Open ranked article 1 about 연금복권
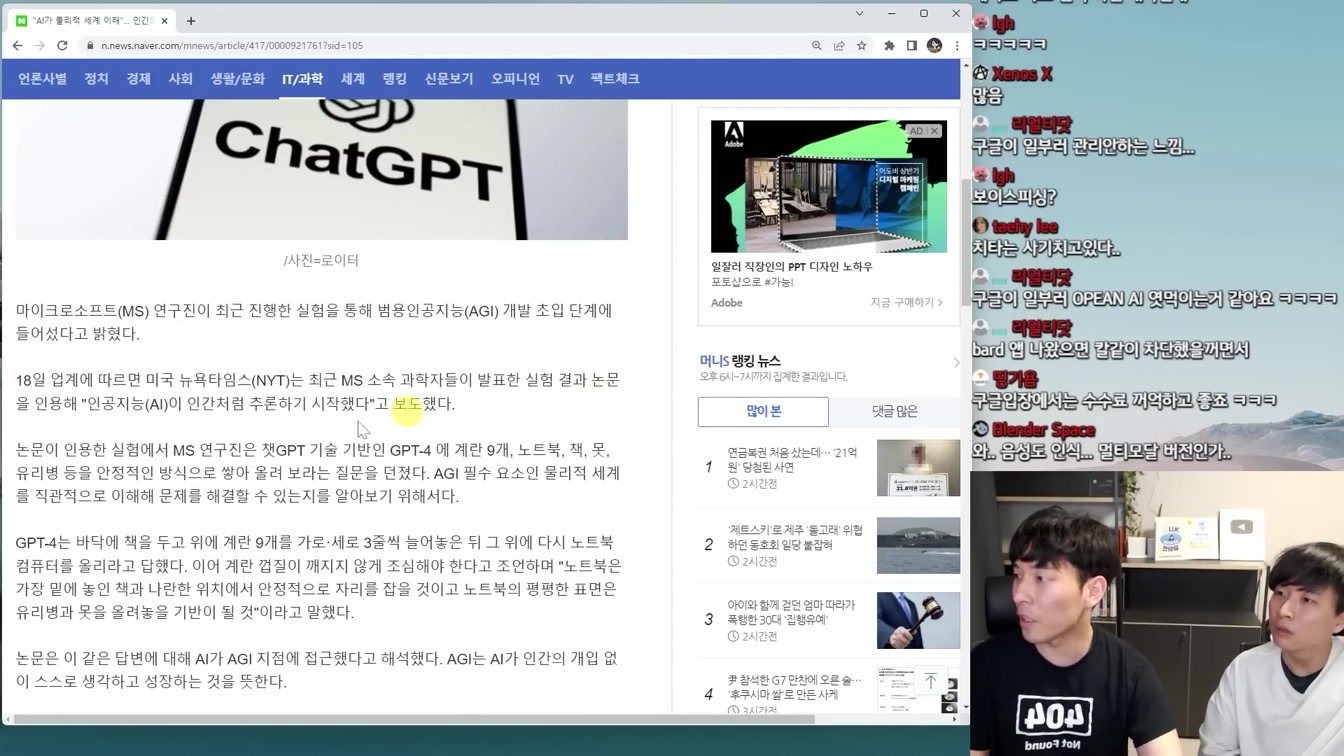Image resolution: width=1344 pixels, height=756 pixels. tap(792, 460)
